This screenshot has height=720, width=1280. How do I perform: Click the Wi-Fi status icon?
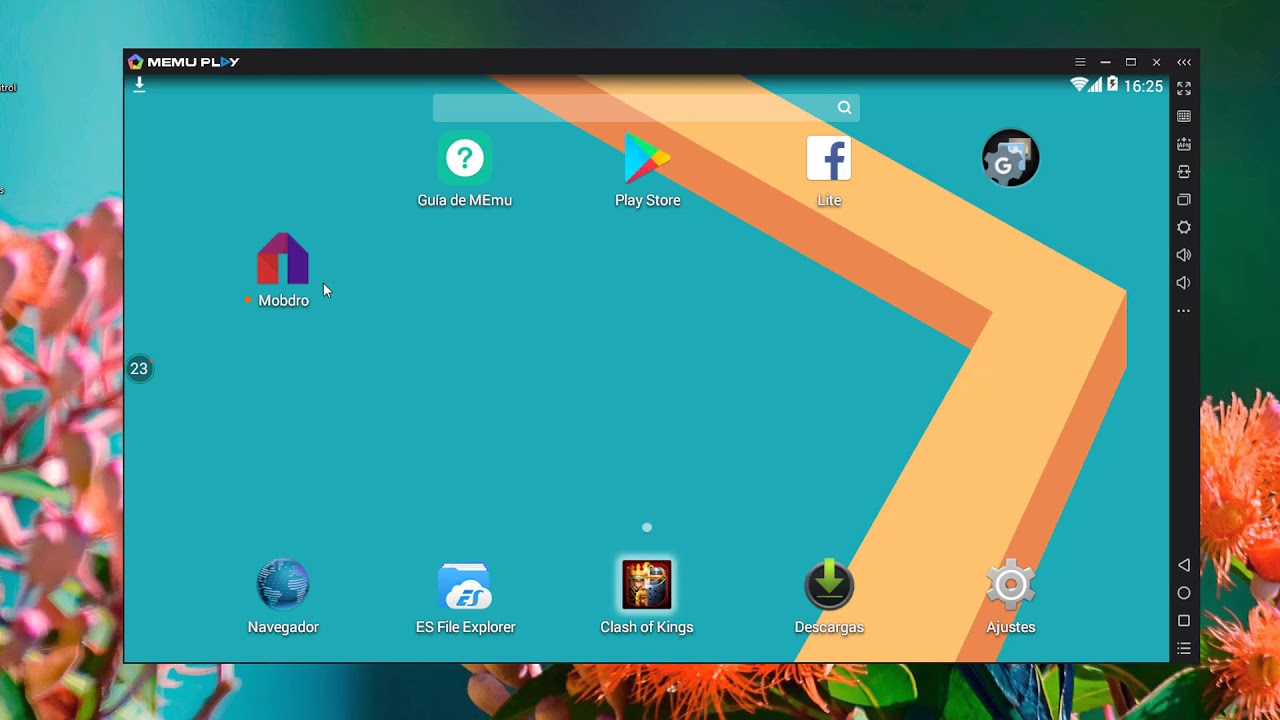point(1079,85)
